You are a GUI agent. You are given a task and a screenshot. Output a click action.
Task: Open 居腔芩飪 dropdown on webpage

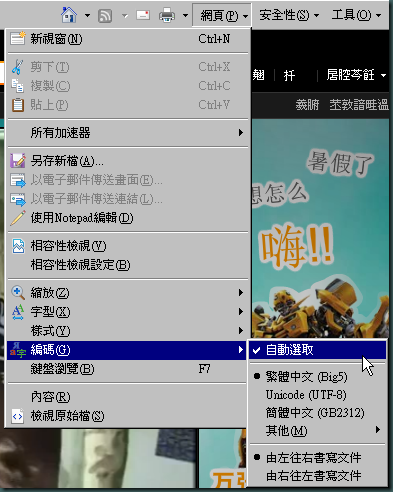356,75
